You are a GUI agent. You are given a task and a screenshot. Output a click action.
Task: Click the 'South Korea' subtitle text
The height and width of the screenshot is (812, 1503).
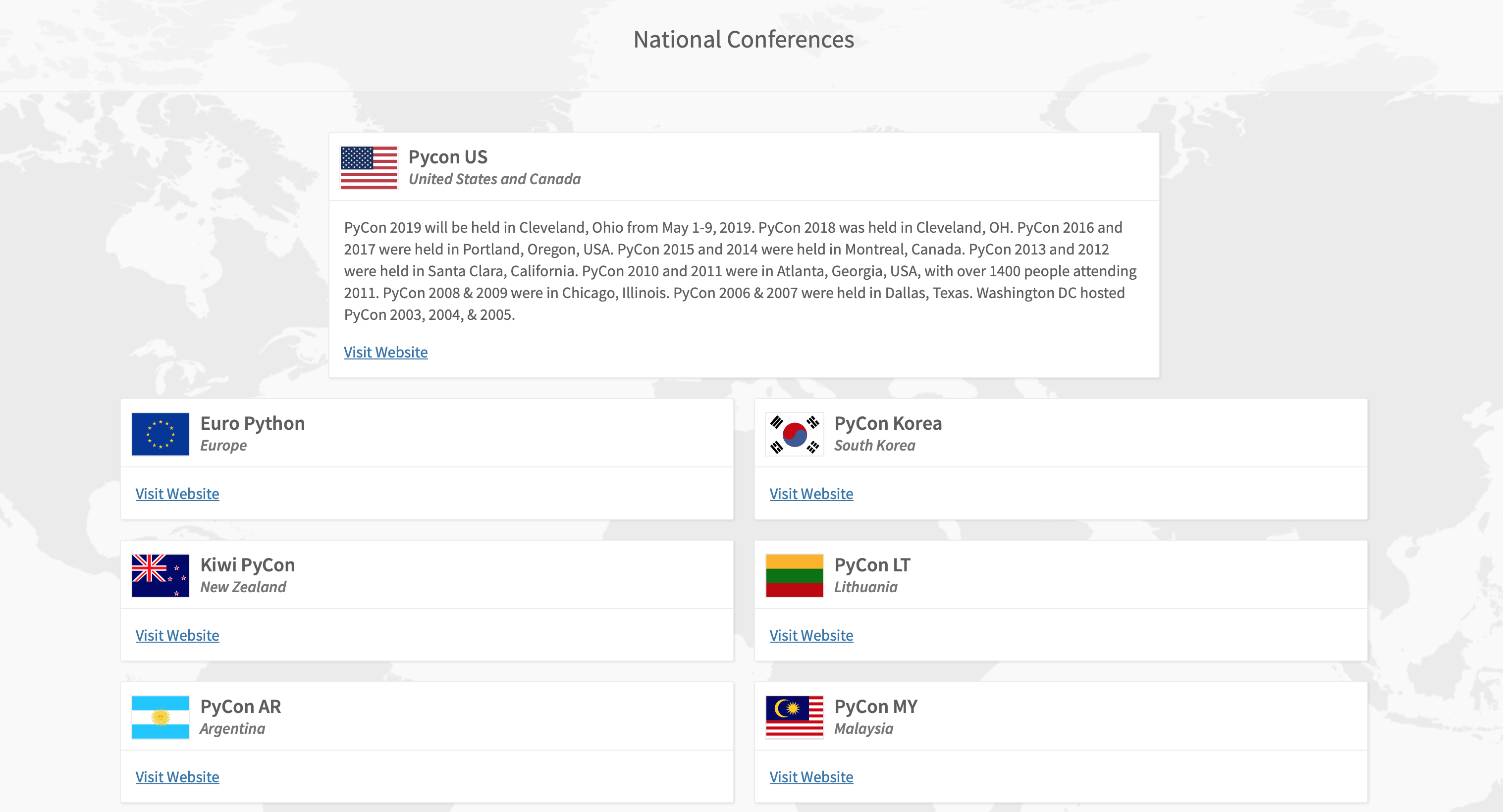tap(875, 446)
